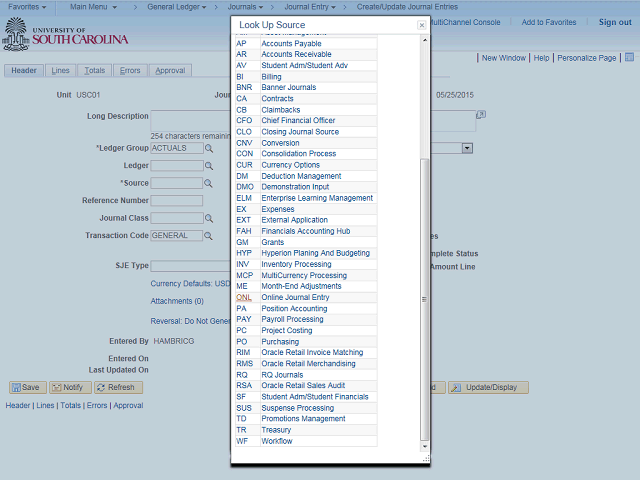
Task: Click the Refresh button
Action: 118,387
